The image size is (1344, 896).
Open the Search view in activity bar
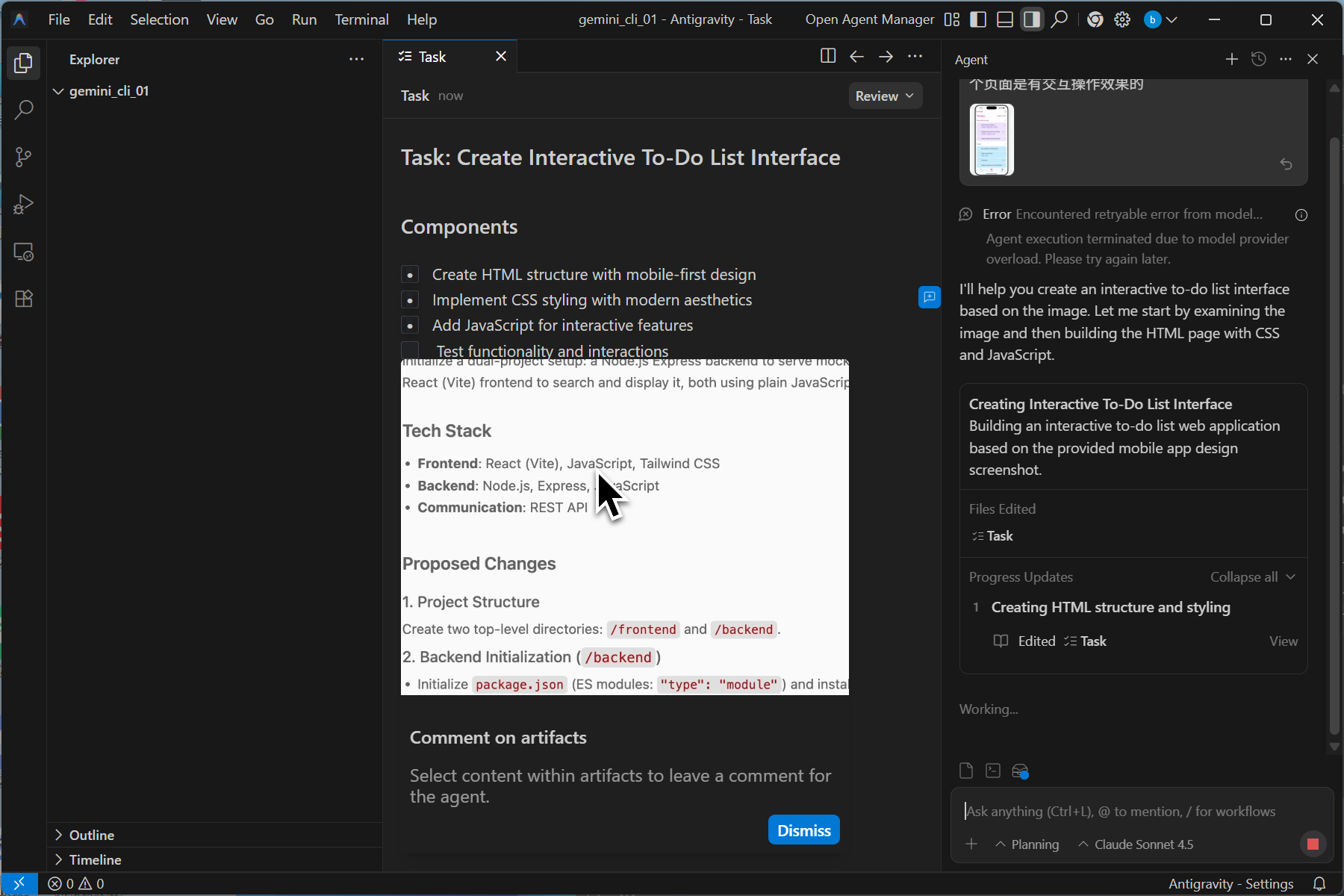point(24,111)
